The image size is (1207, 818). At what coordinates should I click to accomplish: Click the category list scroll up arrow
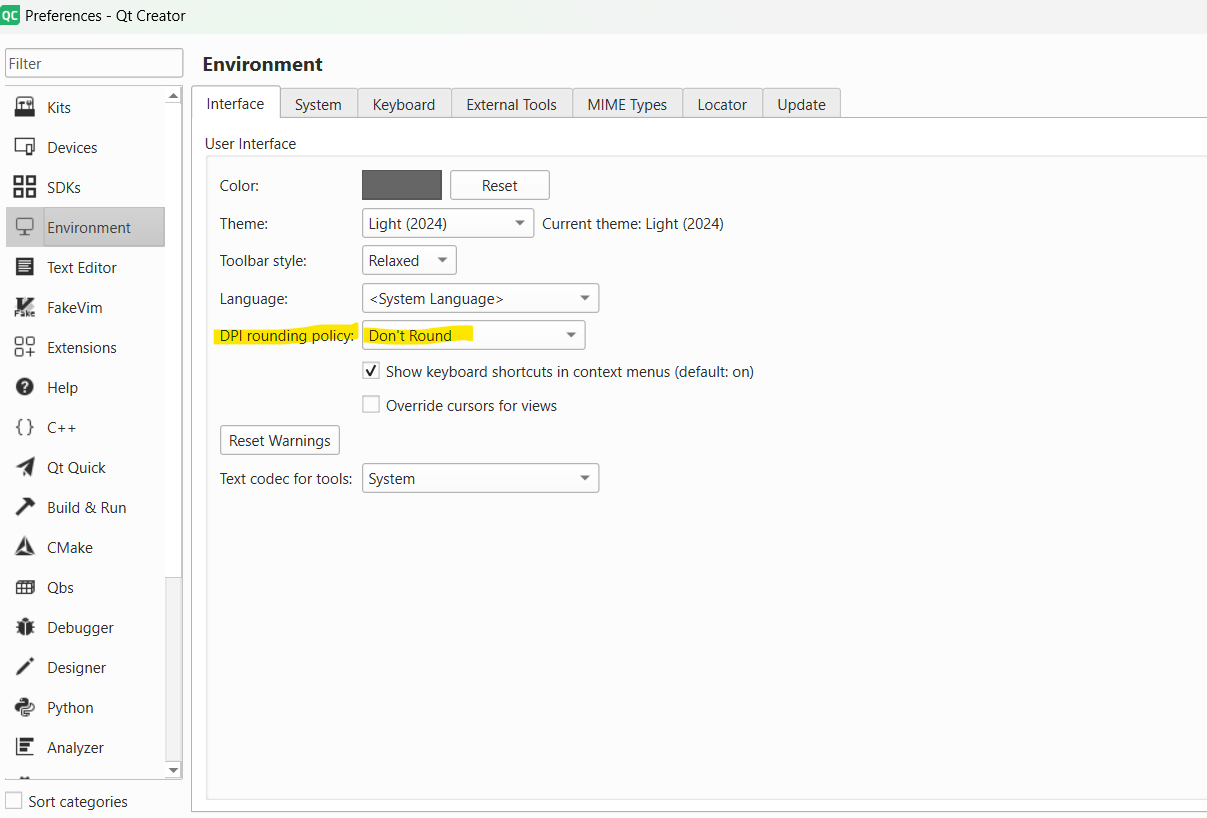point(174,96)
